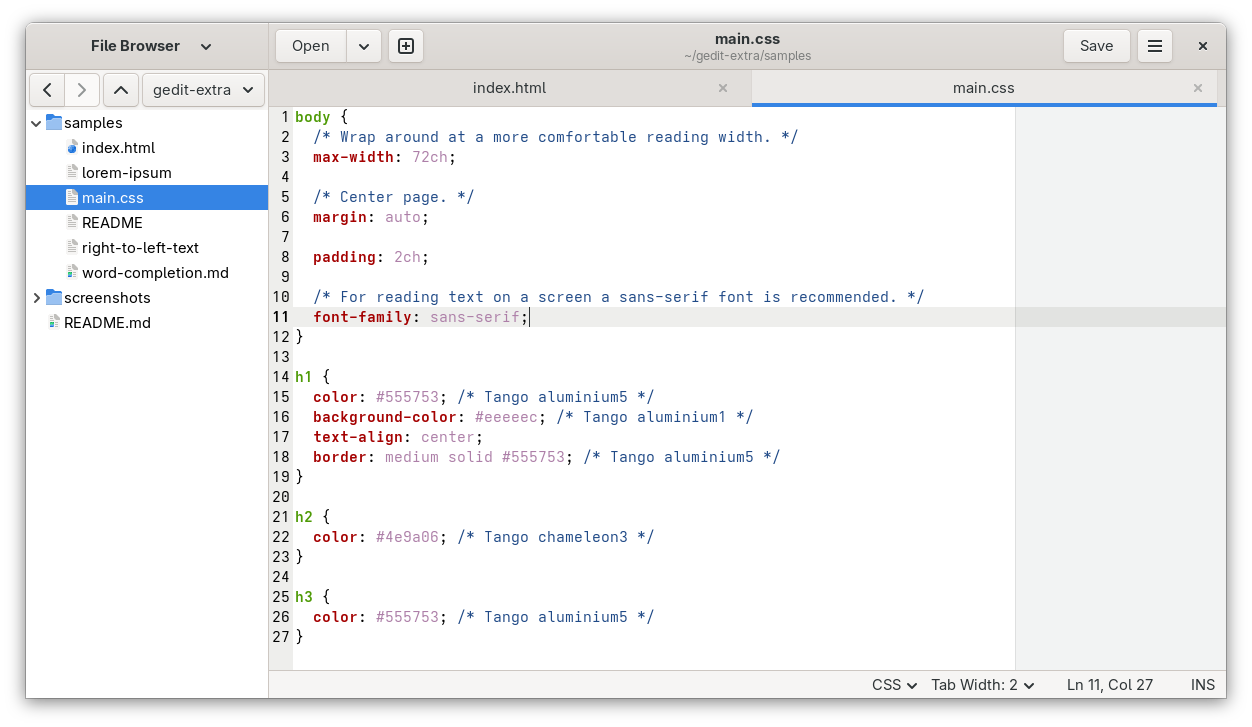Image resolution: width=1252 pixels, height=727 pixels.
Task: Click the folder icon beside screenshots
Action: coord(52,297)
